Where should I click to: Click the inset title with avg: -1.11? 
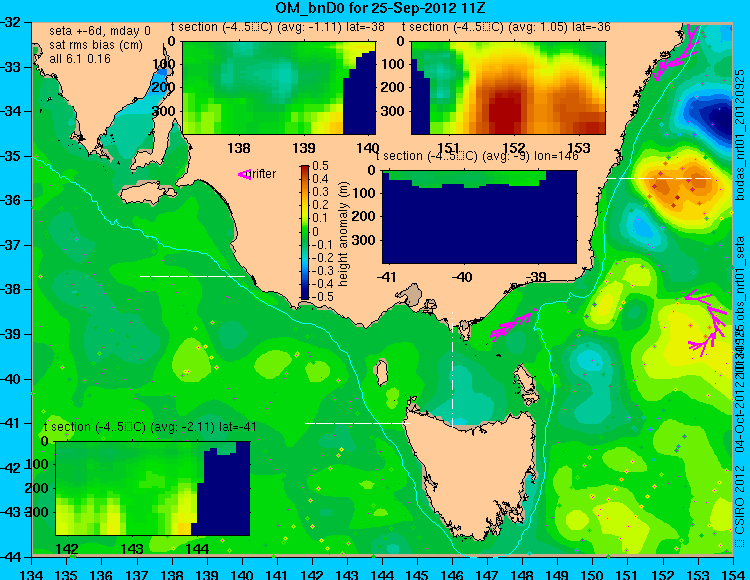pos(278,27)
